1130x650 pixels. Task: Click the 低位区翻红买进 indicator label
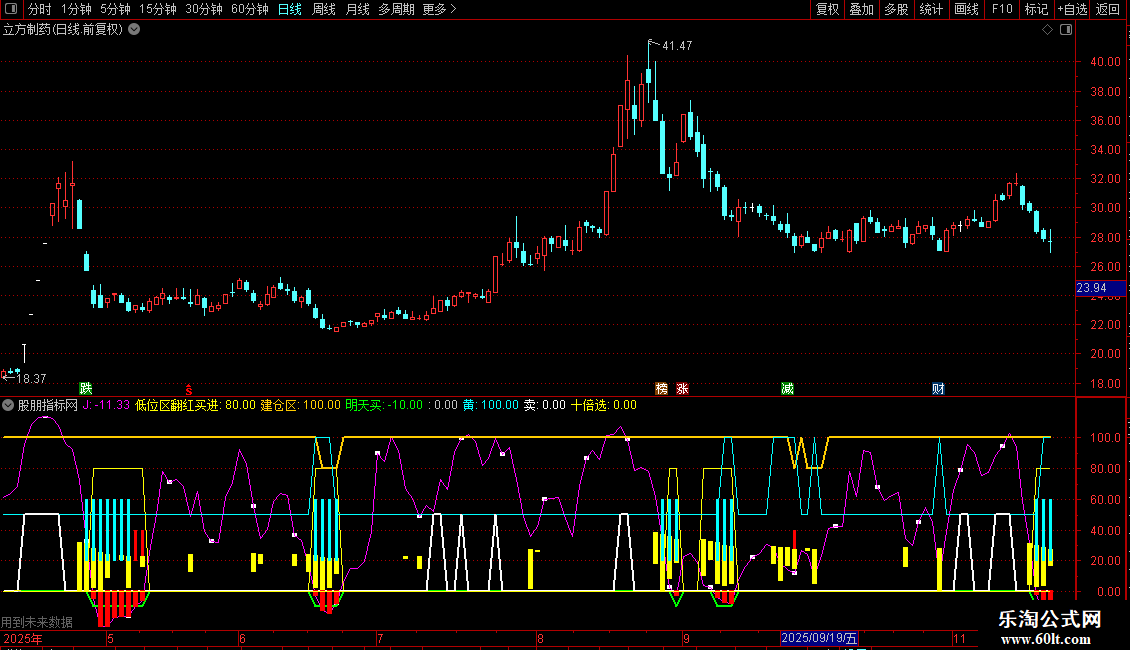click(x=177, y=405)
